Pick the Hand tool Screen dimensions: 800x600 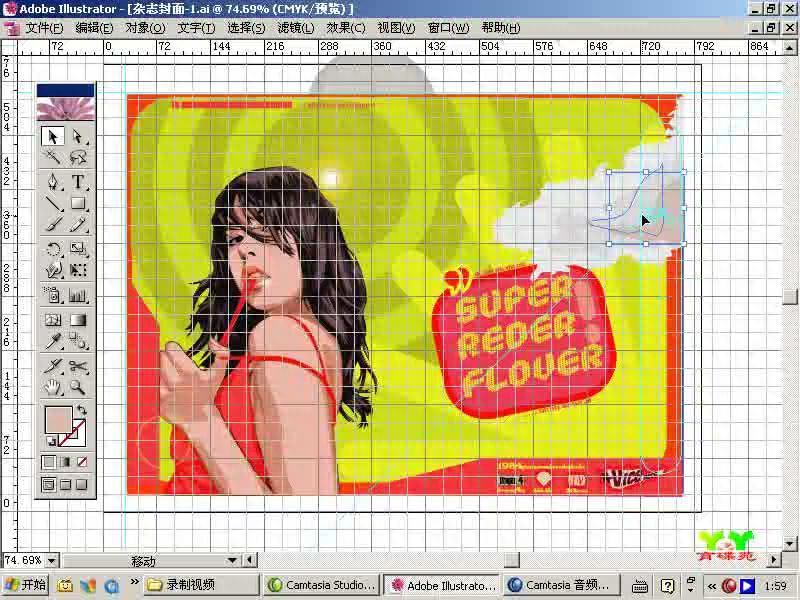pyautogui.click(x=53, y=387)
